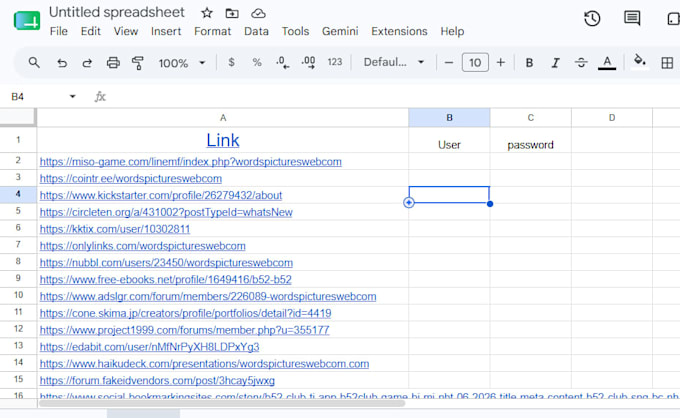Select column C header
This screenshot has height=418, width=680.
(x=530, y=118)
